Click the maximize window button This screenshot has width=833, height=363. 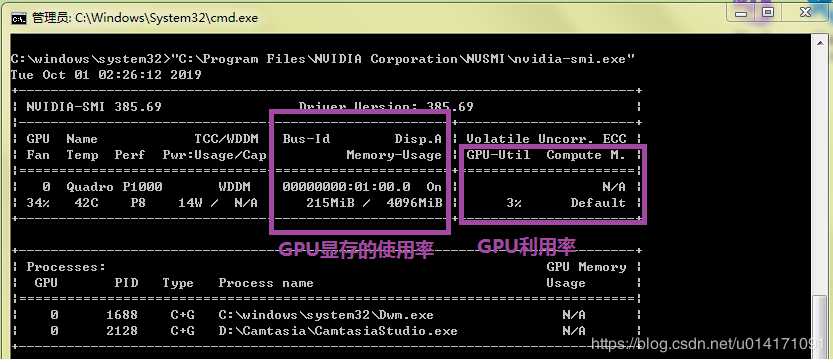(x=768, y=12)
